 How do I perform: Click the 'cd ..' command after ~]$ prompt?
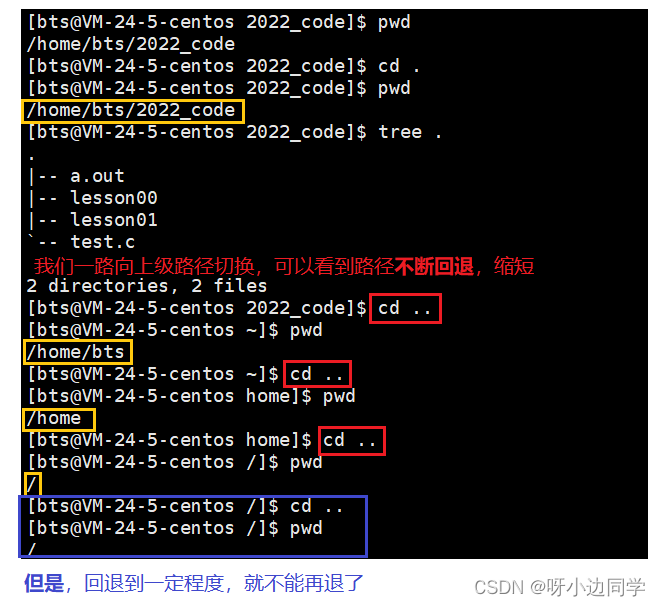(x=317, y=374)
